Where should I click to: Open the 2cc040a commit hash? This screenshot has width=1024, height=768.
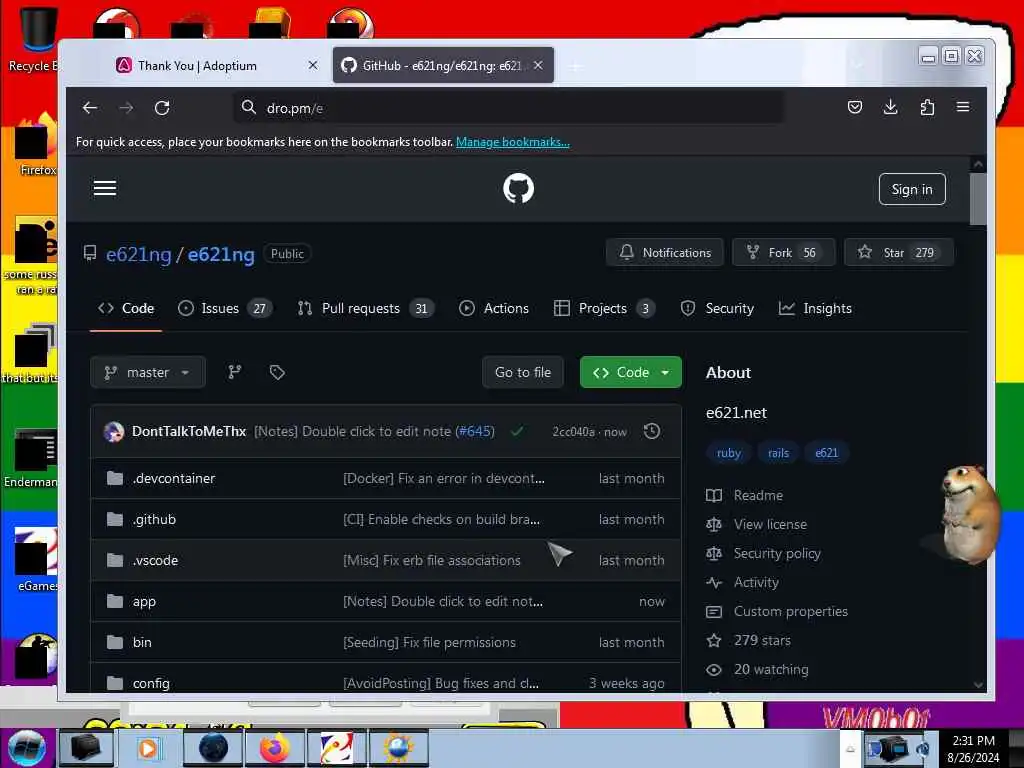[x=573, y=432]
